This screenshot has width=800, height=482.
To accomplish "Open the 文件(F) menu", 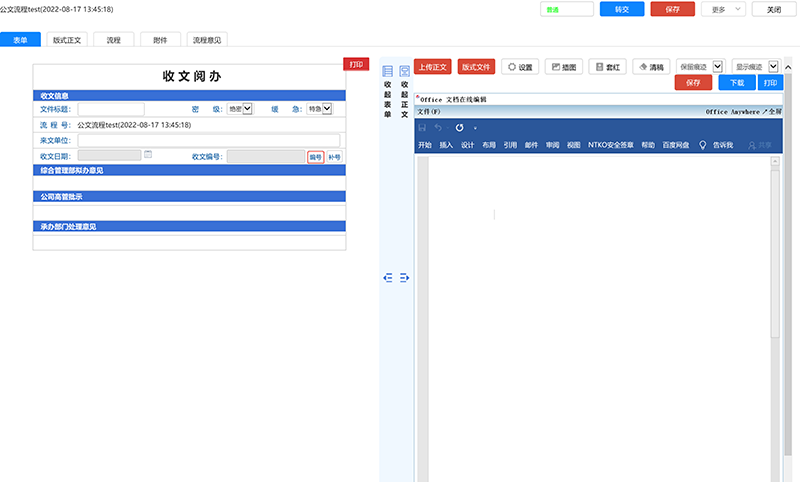I will click(x=429, y=112).
